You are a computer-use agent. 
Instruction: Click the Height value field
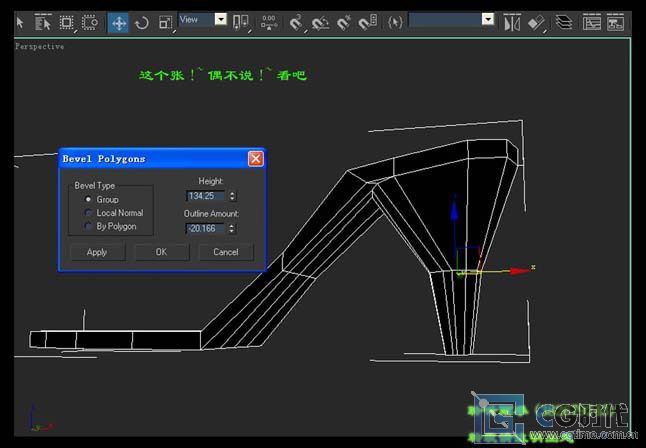206,196
